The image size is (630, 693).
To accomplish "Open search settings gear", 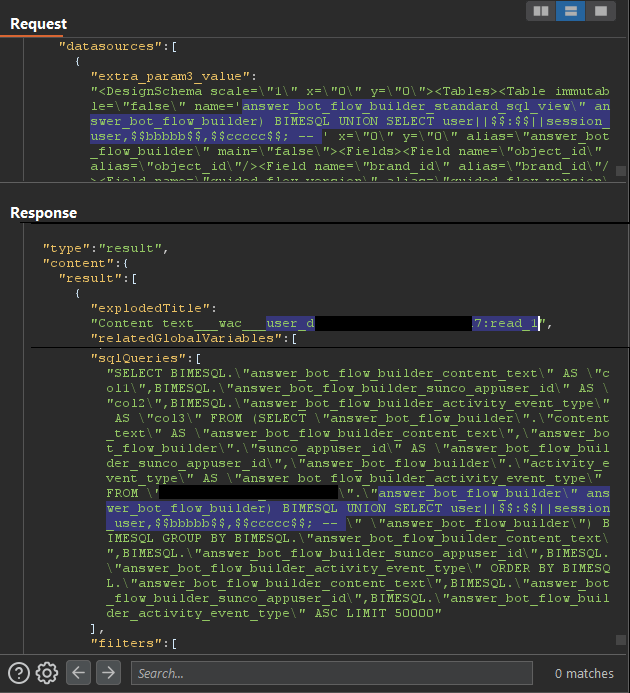I will click(x=46, y=673).
